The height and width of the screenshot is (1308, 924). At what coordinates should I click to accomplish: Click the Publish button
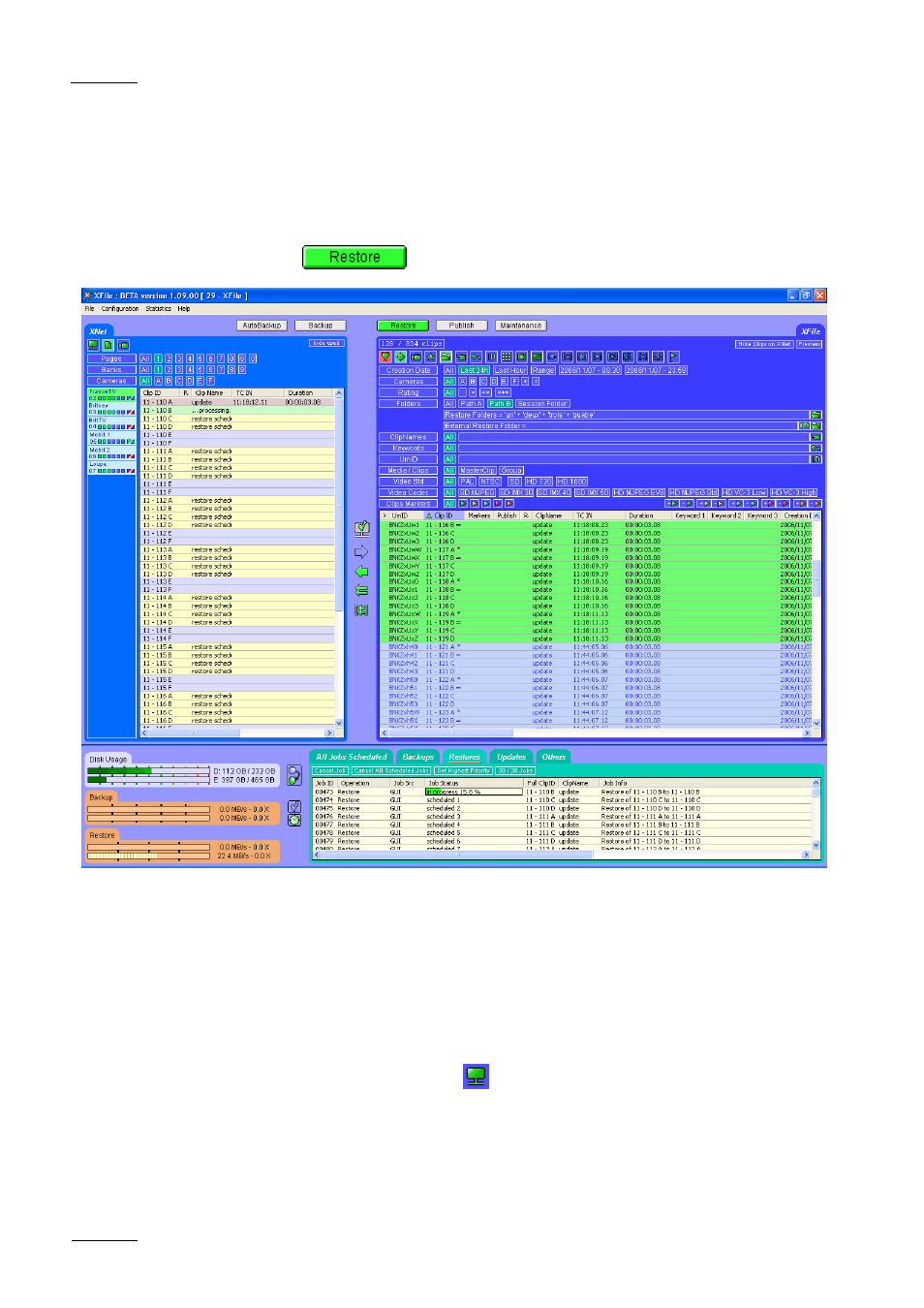coord(462,326)
